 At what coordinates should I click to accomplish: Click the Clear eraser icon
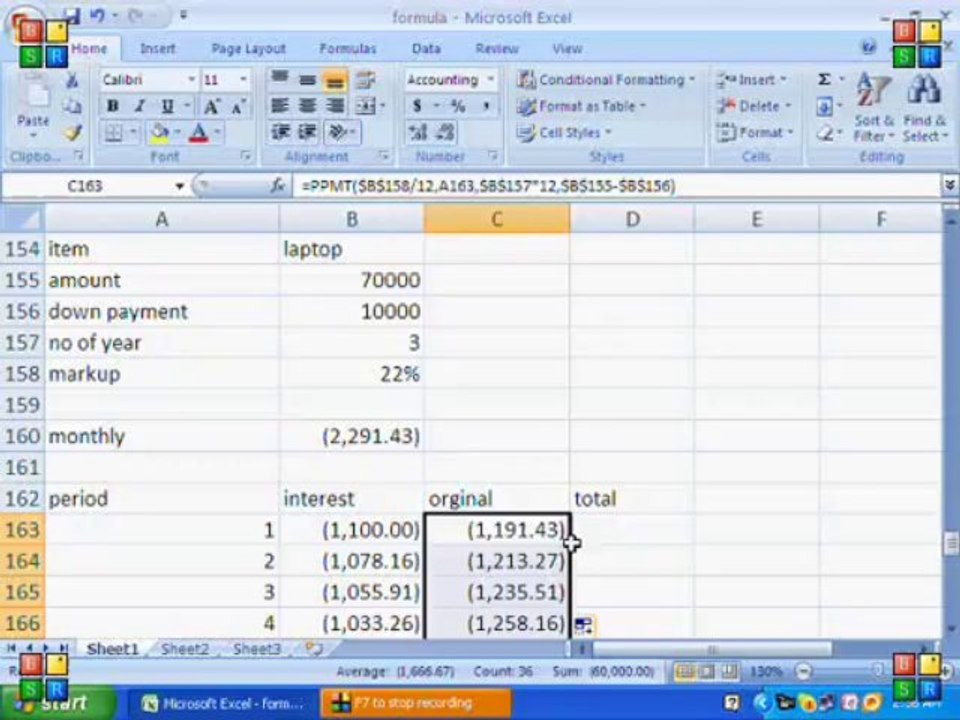(825, 133)
